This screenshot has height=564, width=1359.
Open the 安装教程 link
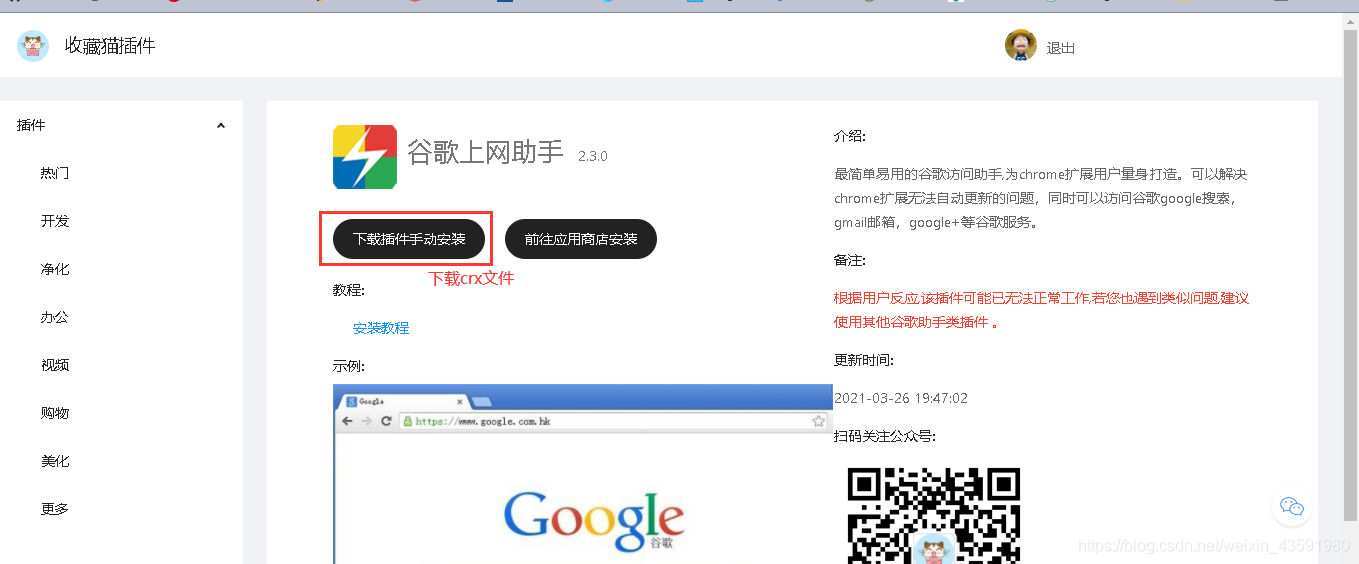381,328
